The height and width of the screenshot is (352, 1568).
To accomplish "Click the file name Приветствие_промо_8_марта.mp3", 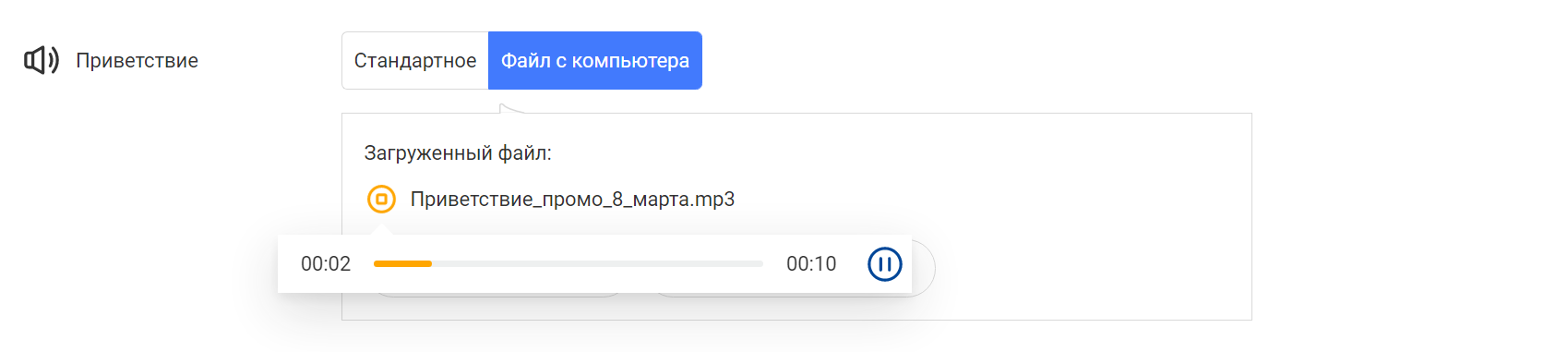I will (572, 200).
